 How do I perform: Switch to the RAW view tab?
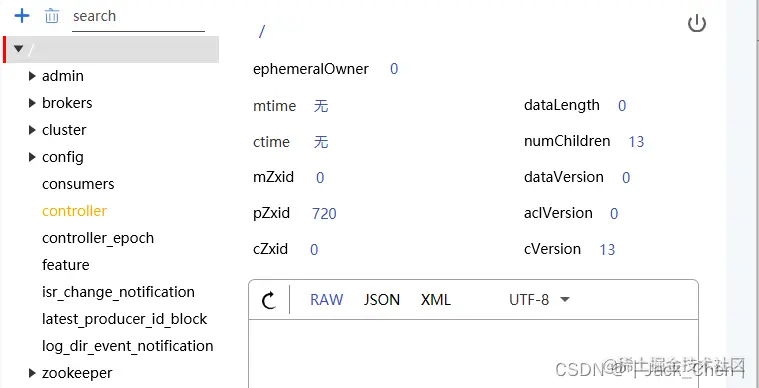327,300
